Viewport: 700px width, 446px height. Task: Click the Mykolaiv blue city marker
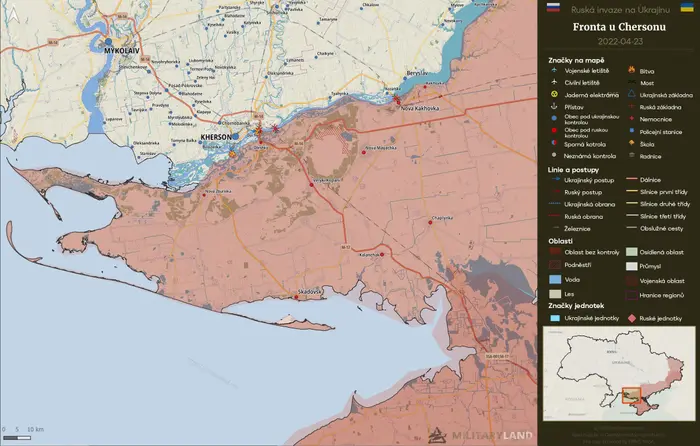coord(108,42)
